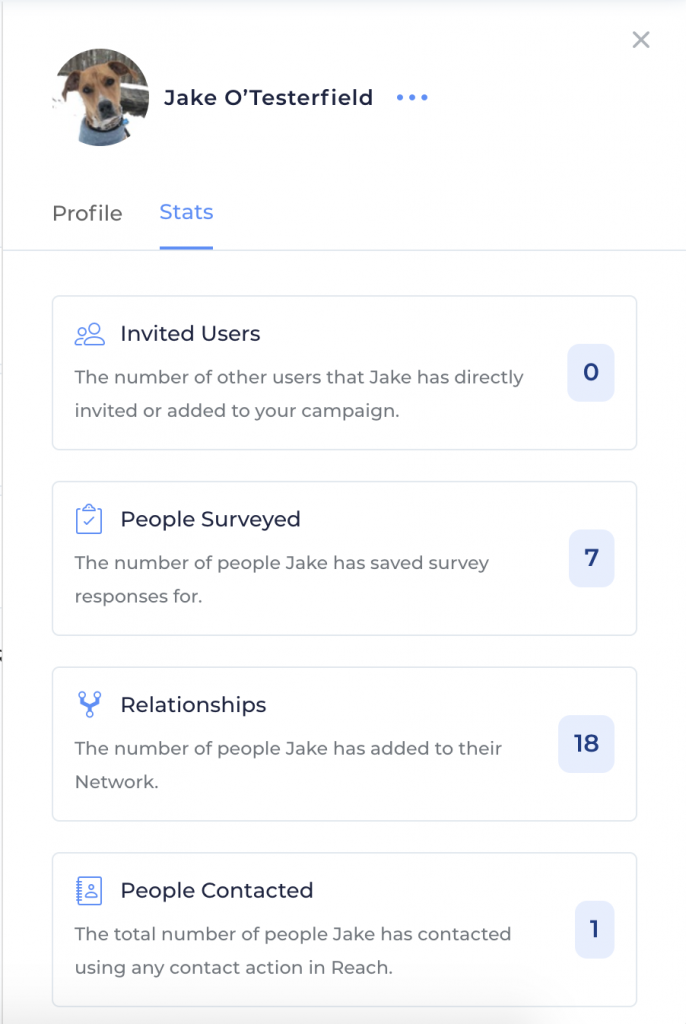The image size is (686, 1024).
Task: Click the People Surveyed clipboard icon
Action: pyautogui.click(x=89, y=519)
